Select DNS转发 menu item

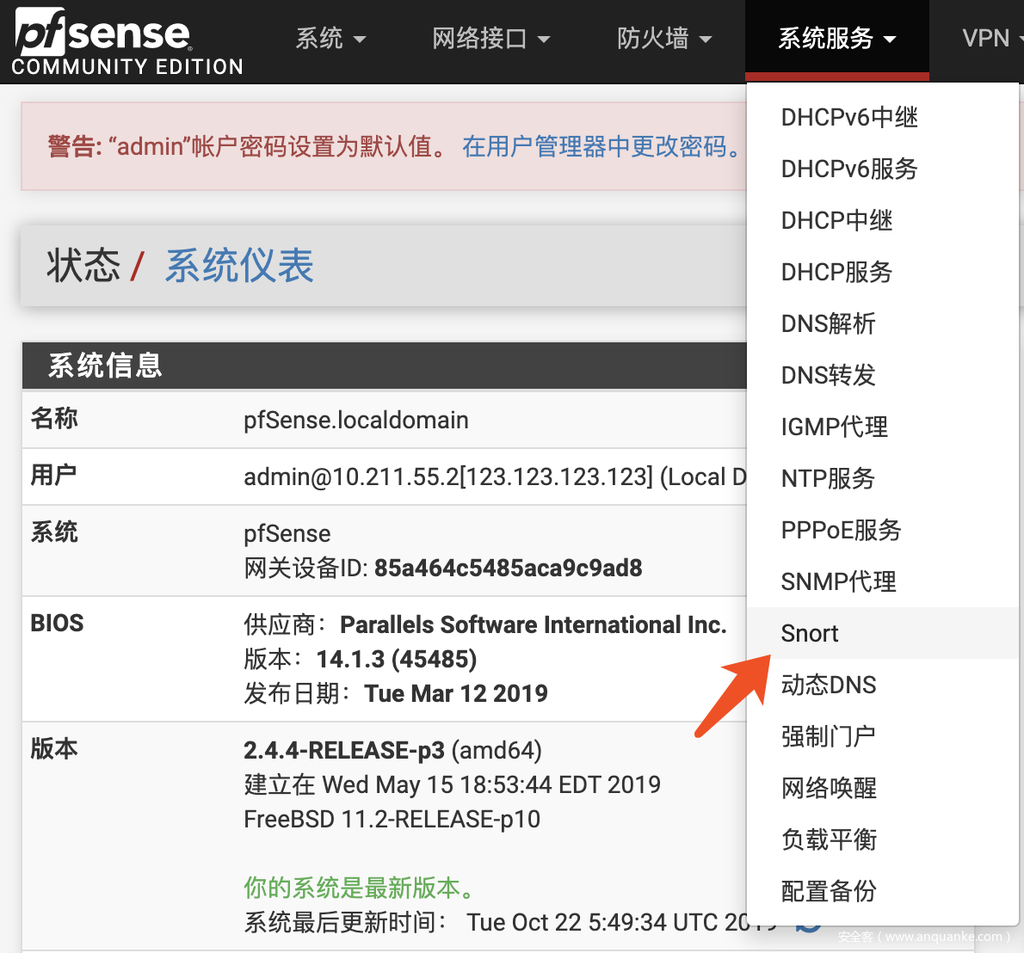point(828,375)
